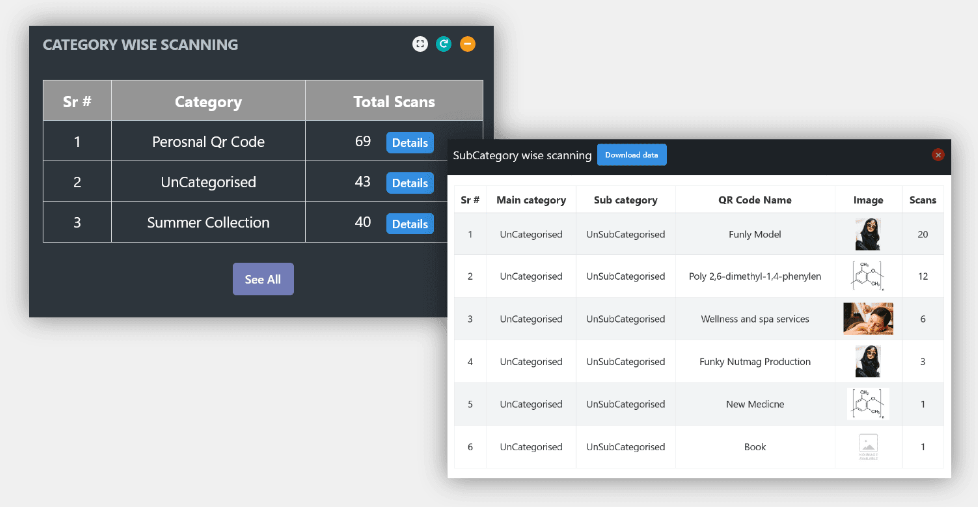Click the Book placeholder image icon
The image size is (978, 507).
tap(867, 447)
